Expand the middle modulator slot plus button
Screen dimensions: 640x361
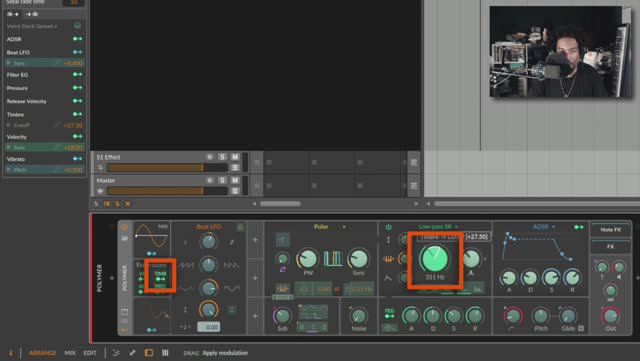[255, 278]
